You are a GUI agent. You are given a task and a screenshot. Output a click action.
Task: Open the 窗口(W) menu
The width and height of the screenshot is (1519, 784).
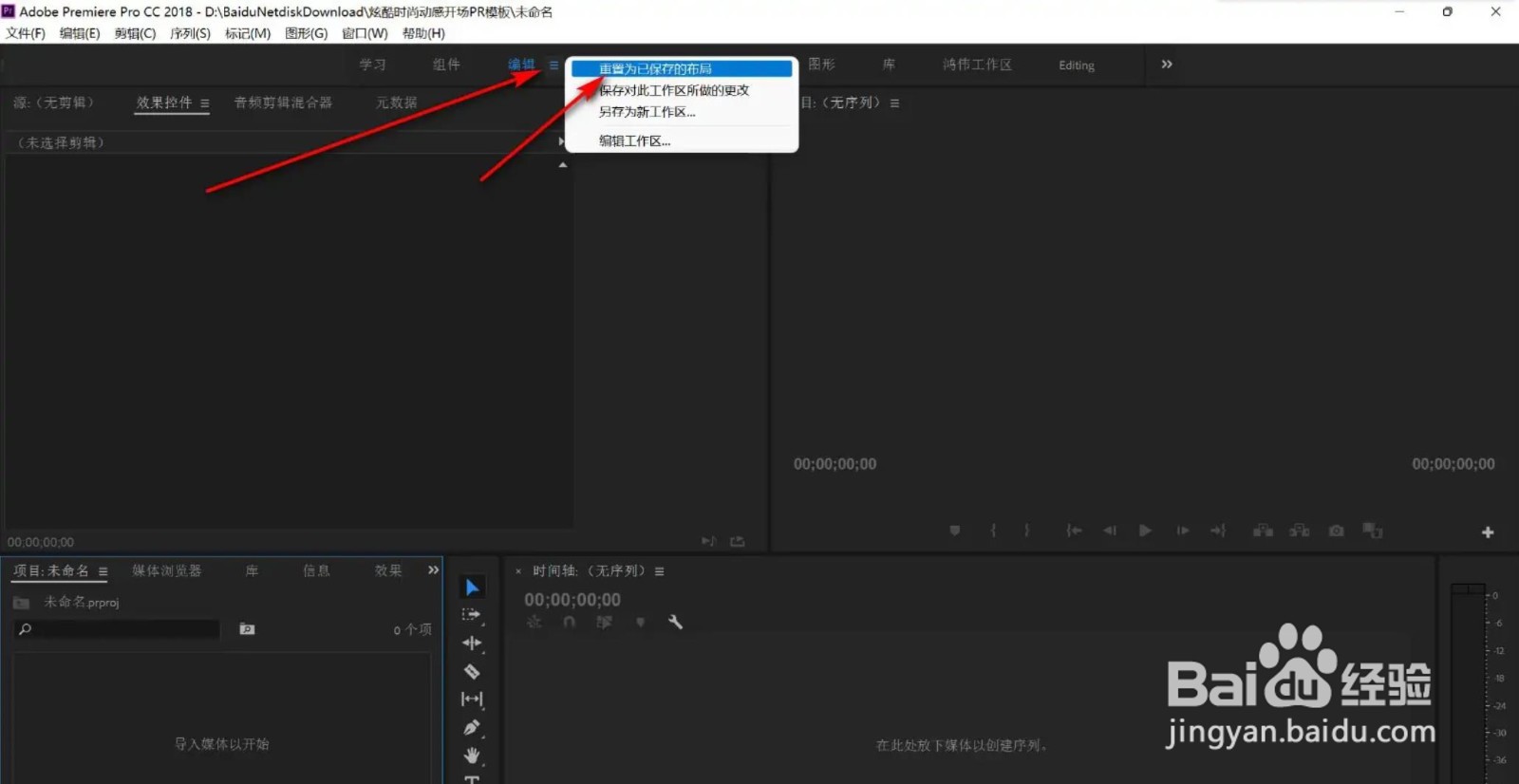(x=365, y=33)
